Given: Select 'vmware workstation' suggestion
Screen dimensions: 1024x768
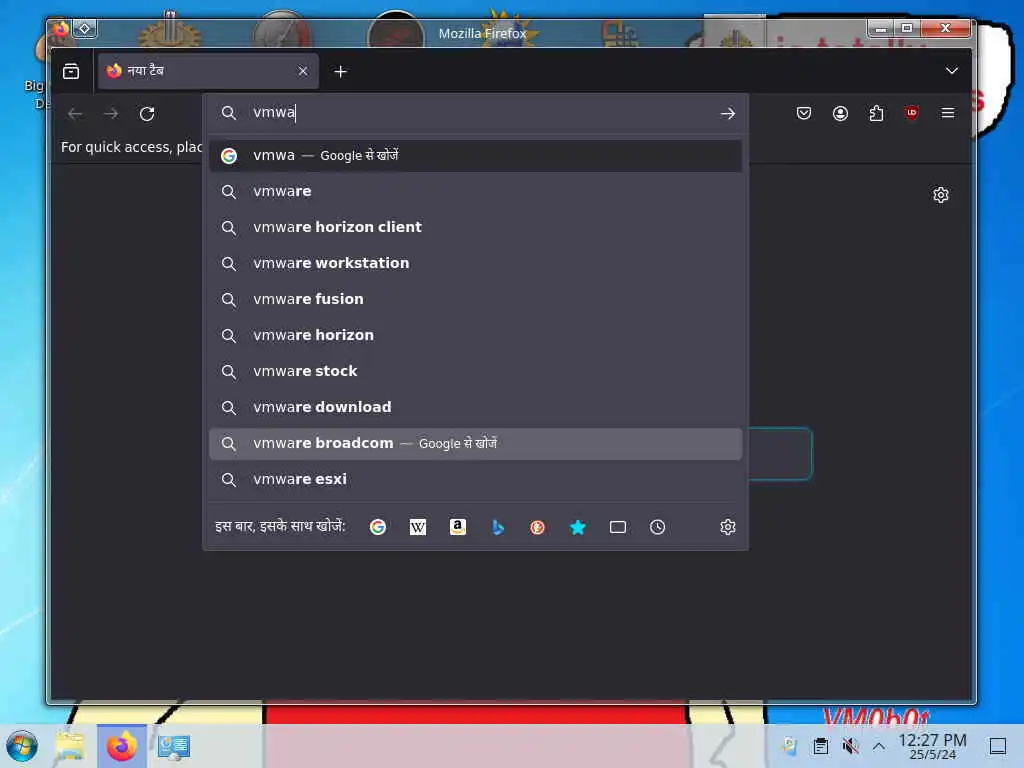Looking at the screenshot, I should pyautogui.click(x=475, y=263).
